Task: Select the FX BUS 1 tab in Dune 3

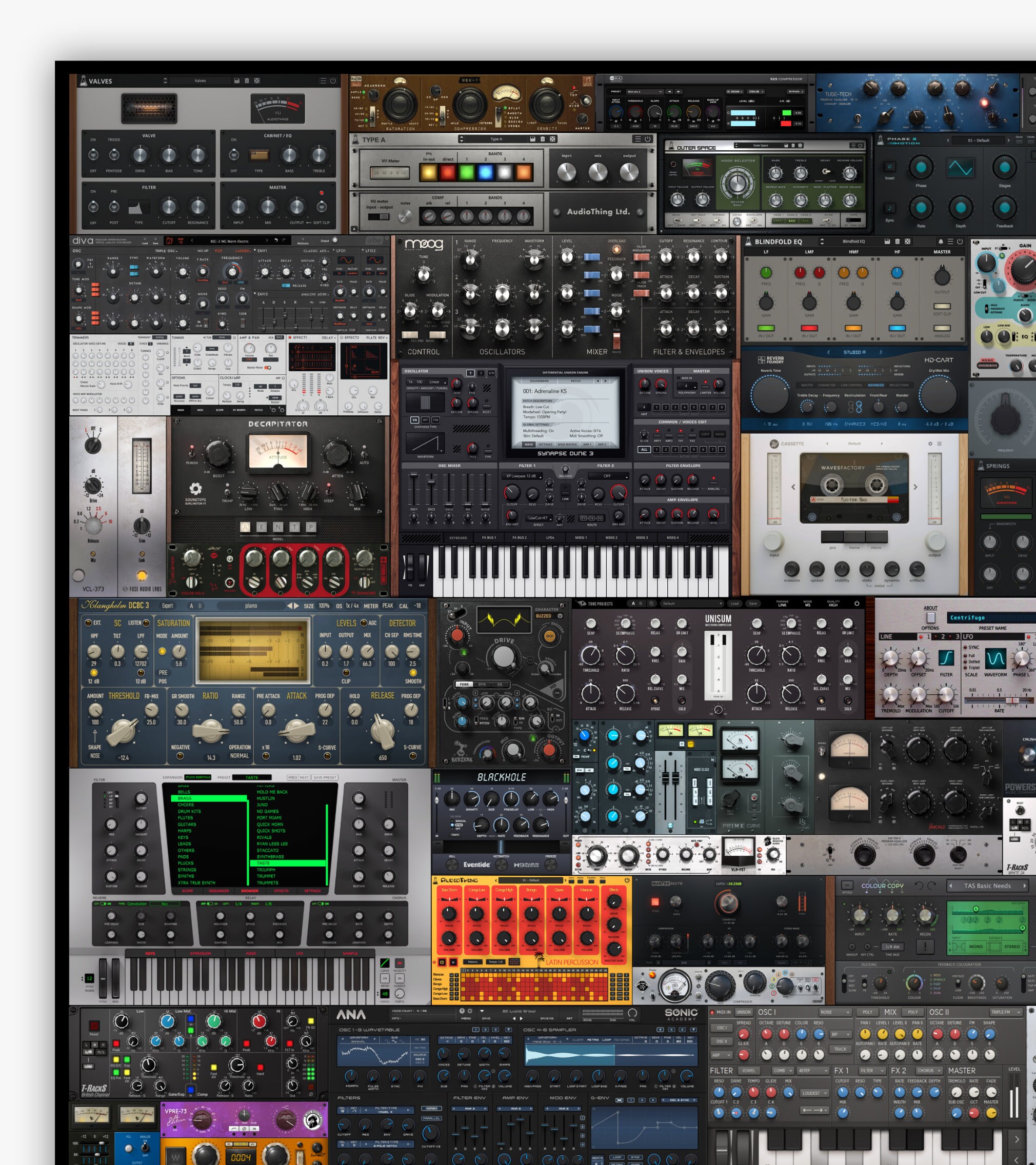Action: (x=489, y=537)
